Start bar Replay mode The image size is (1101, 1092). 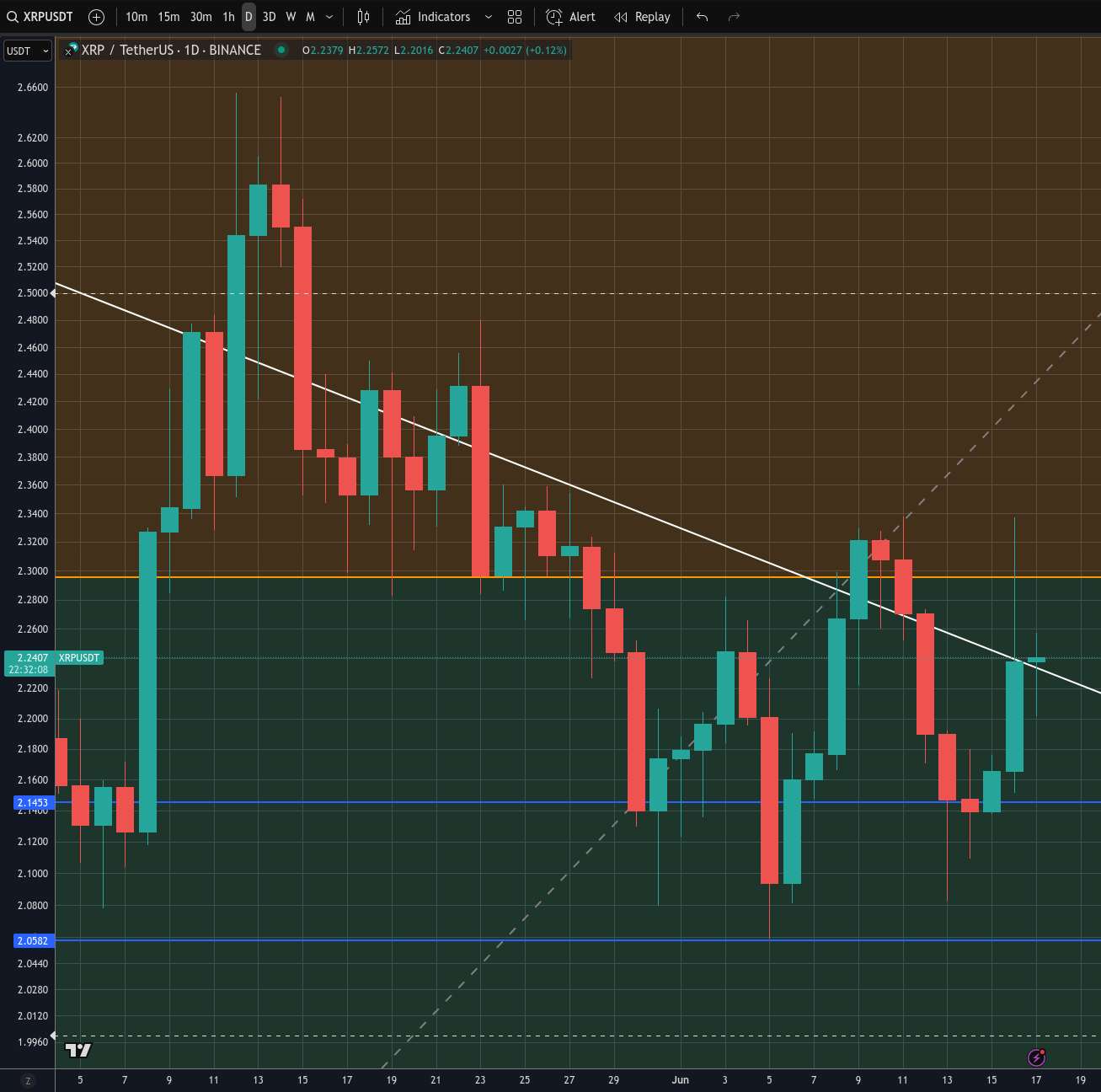click(642, 17)
